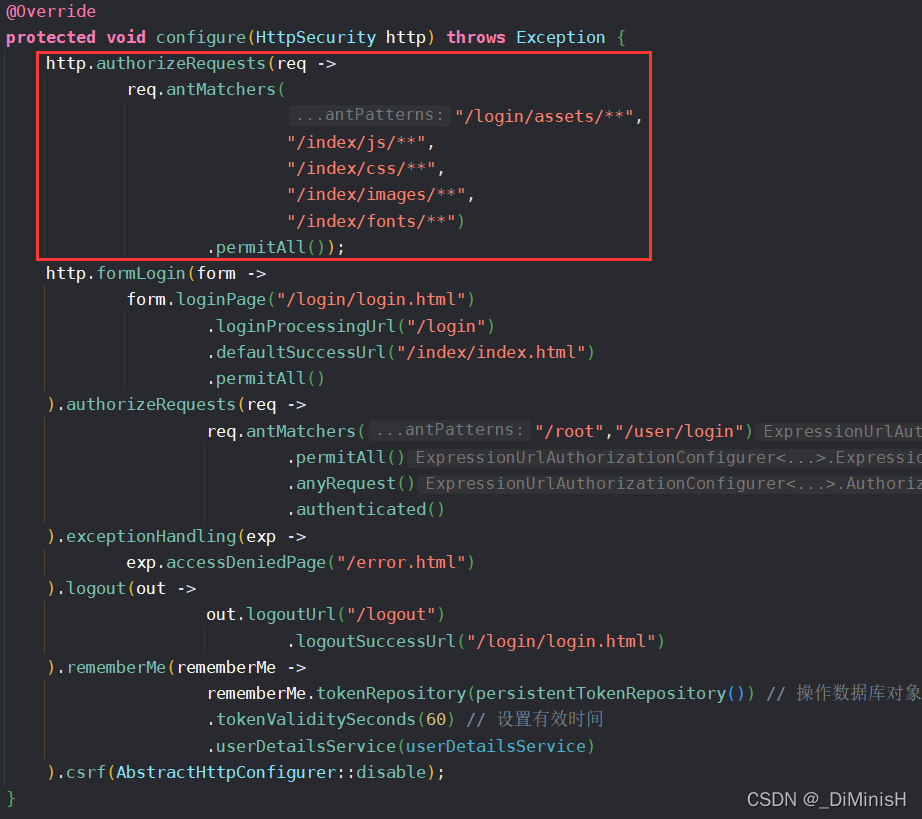Screen dimensions: 922x819
Task: Click the "/root" string literal
Action: click(570, 432)
